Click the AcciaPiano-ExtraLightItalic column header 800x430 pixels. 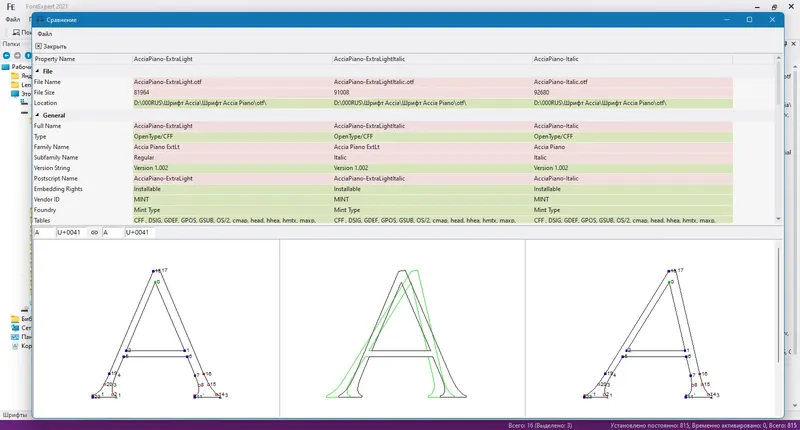(432, 59)
